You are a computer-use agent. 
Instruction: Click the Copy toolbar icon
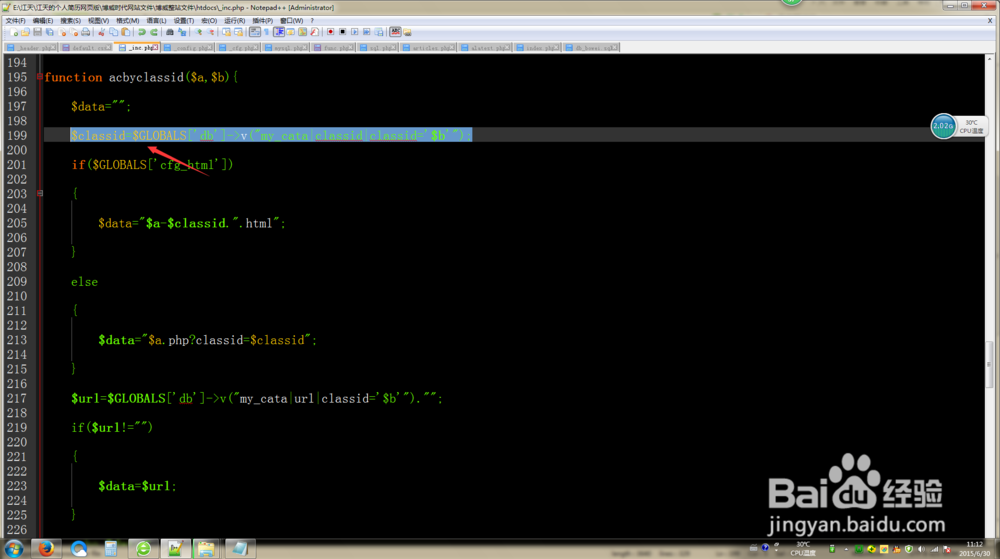click(x=114, y=32)
